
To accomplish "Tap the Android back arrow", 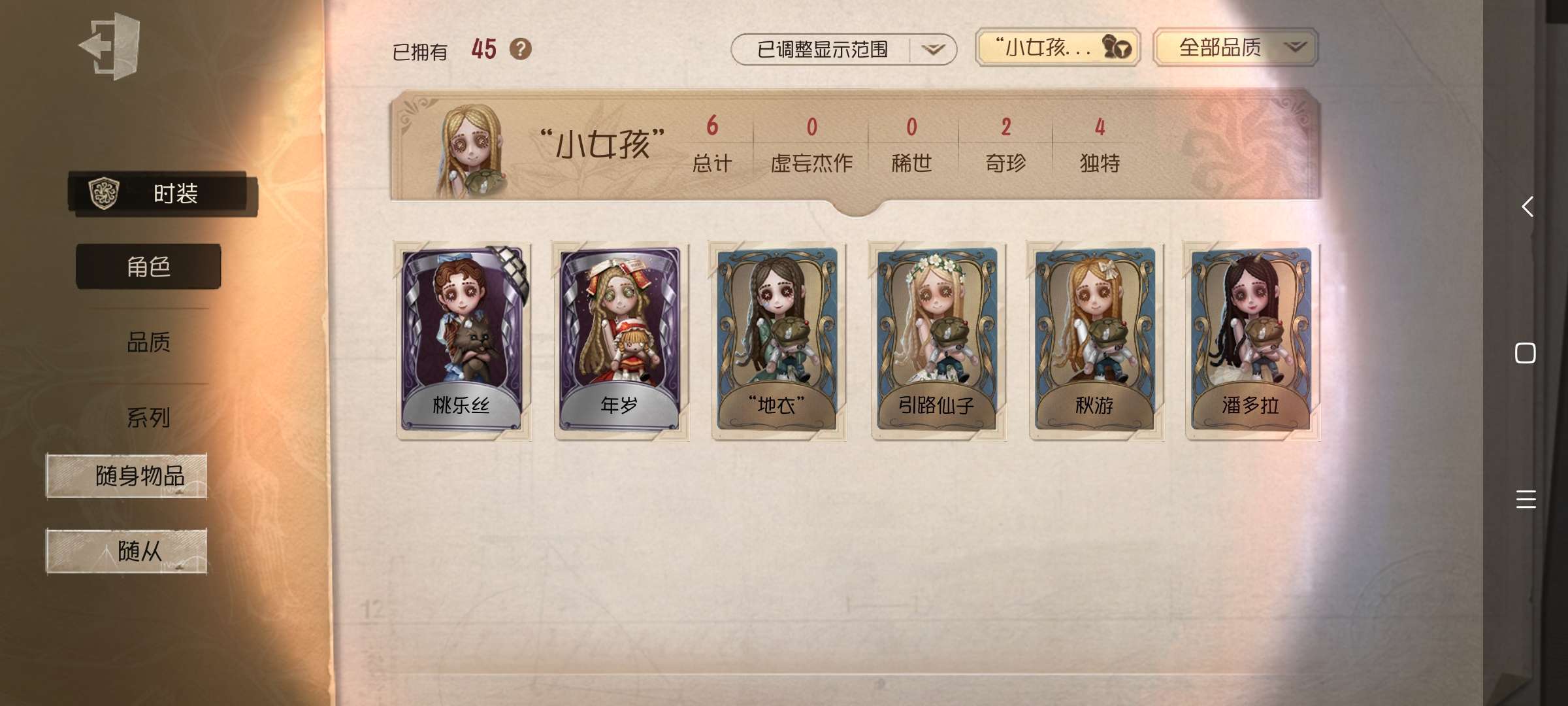I will click(x=1527, y=207).
